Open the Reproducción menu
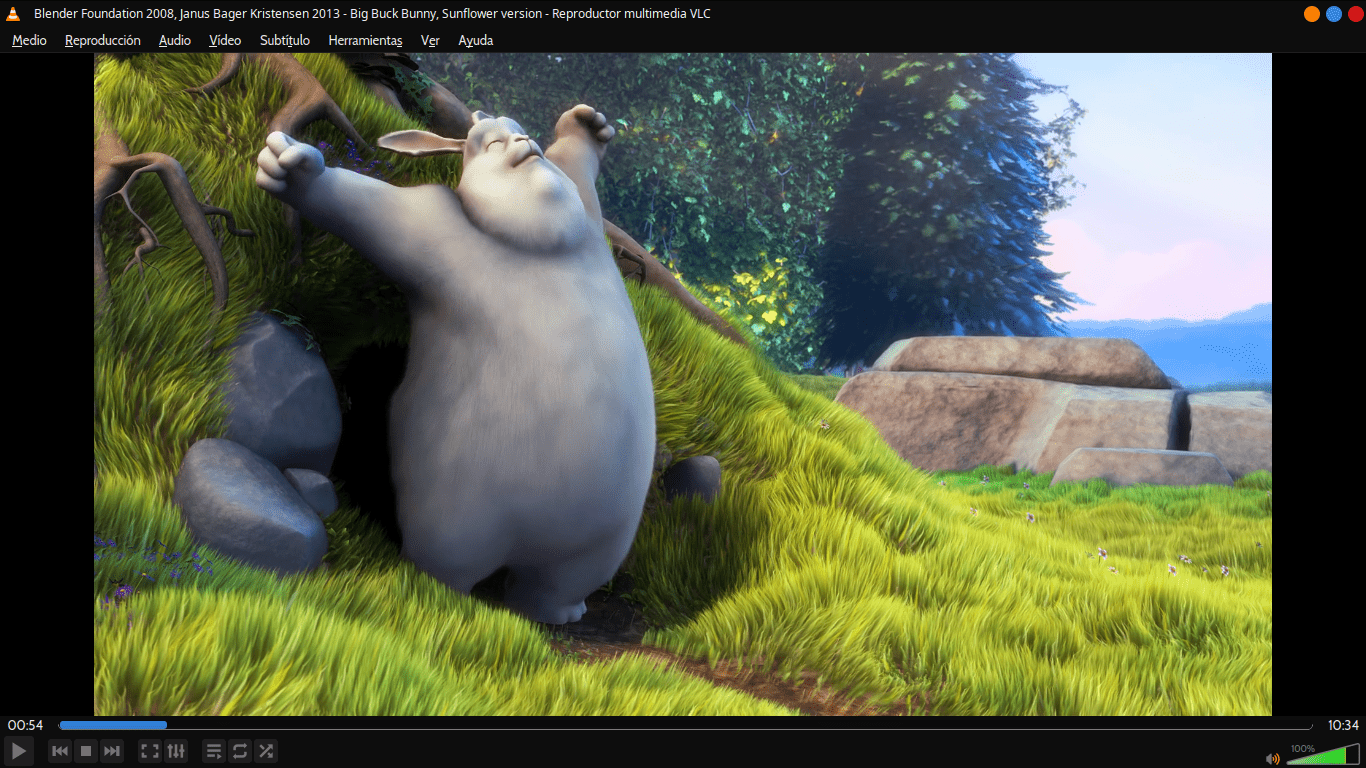The image size is (1366, 768). coord(102,40)
